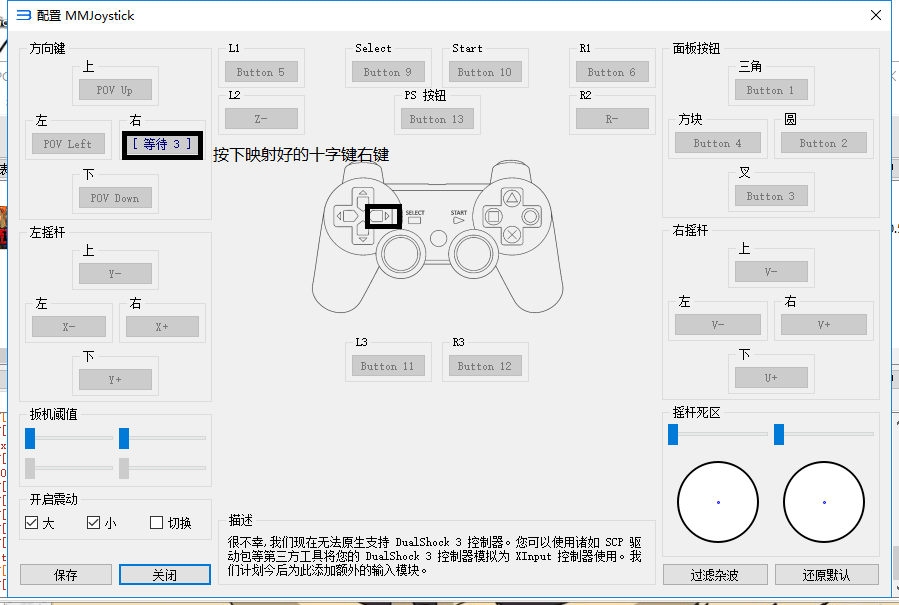Click the PS 按钮 Button 13 mapping
The height and width of the screenshot is (605, 899).
437,119
